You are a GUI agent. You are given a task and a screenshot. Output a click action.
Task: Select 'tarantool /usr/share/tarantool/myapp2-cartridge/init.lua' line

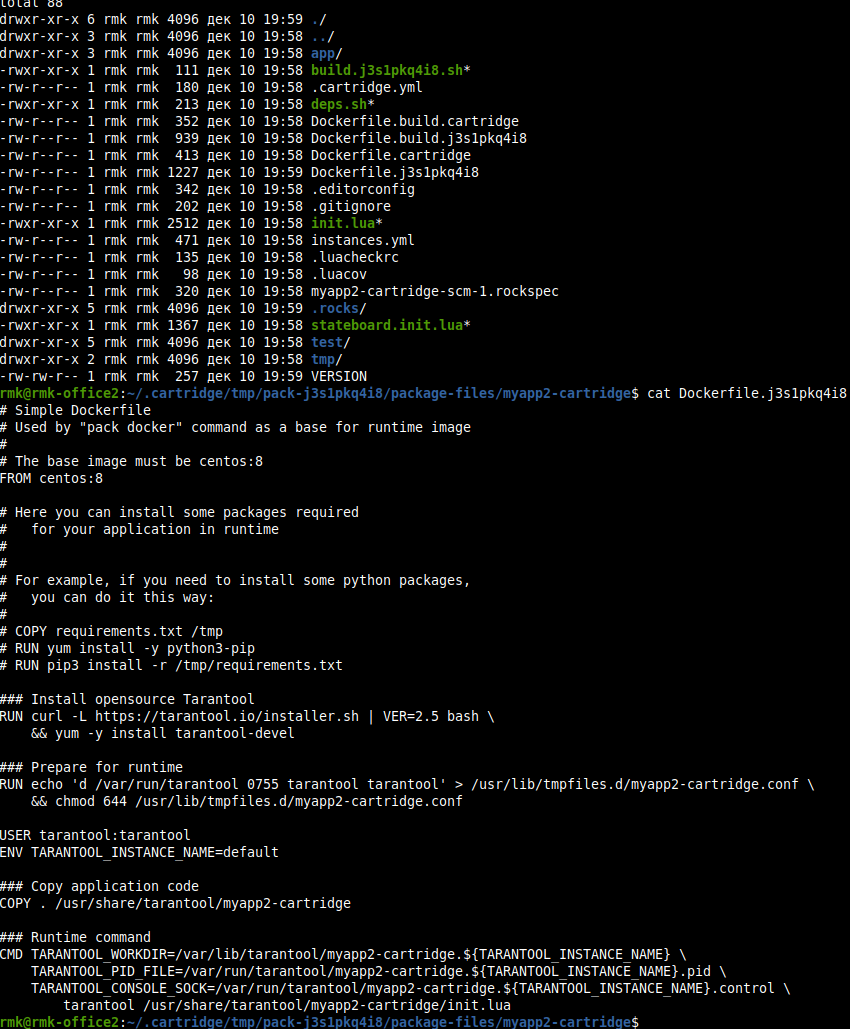pos(287,1007)
